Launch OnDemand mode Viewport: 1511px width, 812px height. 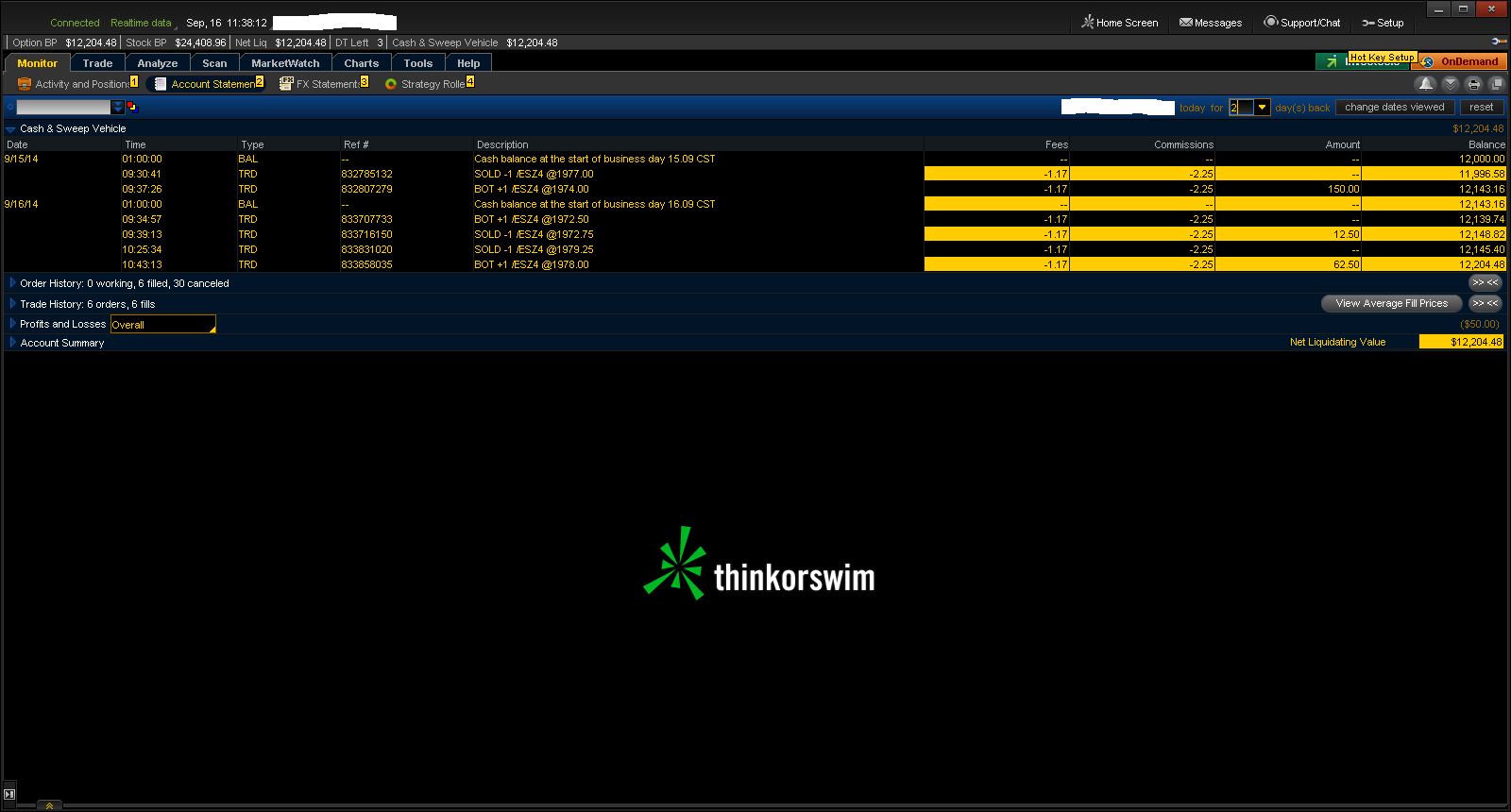1461,61
